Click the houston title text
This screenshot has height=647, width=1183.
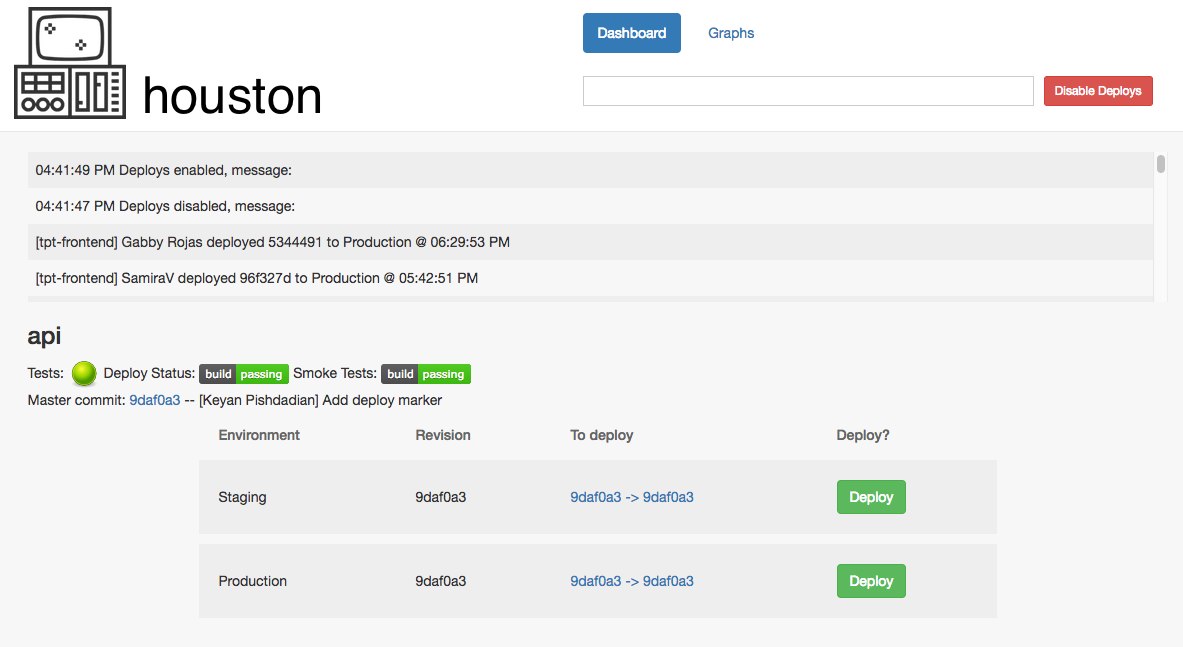click(x=232, y=96)
